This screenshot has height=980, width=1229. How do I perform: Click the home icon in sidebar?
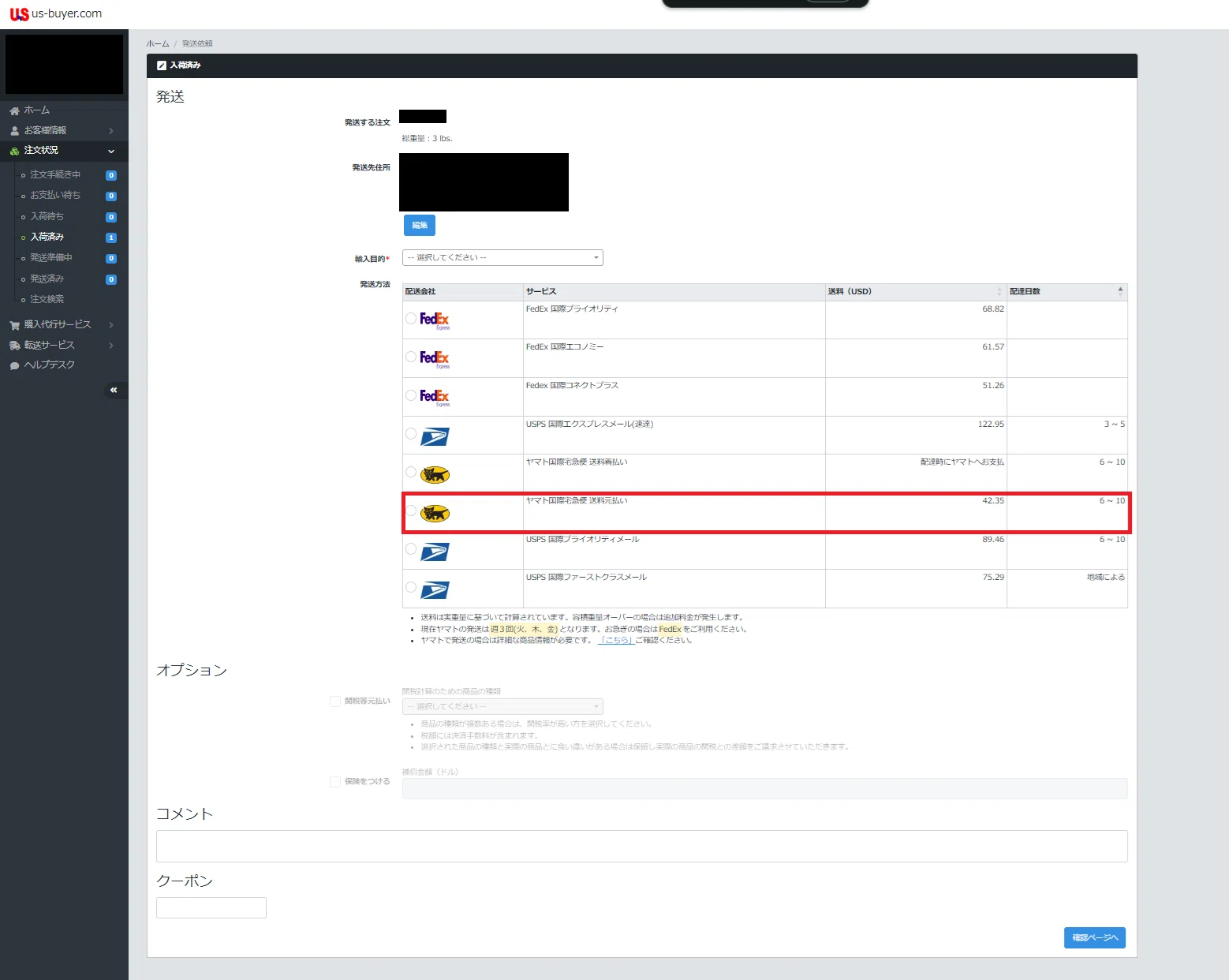[x=14, y=110]
